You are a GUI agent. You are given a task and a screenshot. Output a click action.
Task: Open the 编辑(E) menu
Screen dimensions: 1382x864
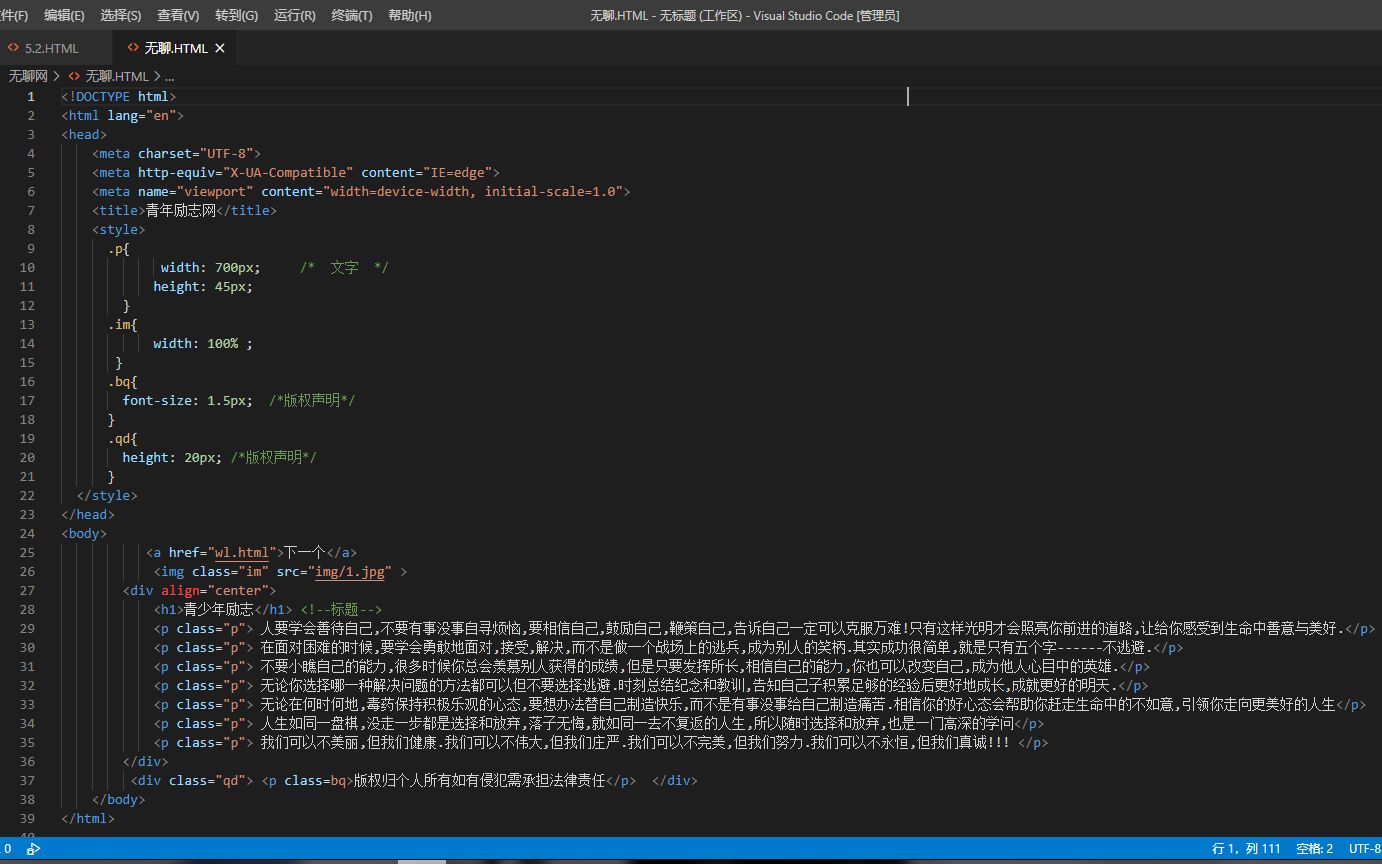tap(64, 15)
